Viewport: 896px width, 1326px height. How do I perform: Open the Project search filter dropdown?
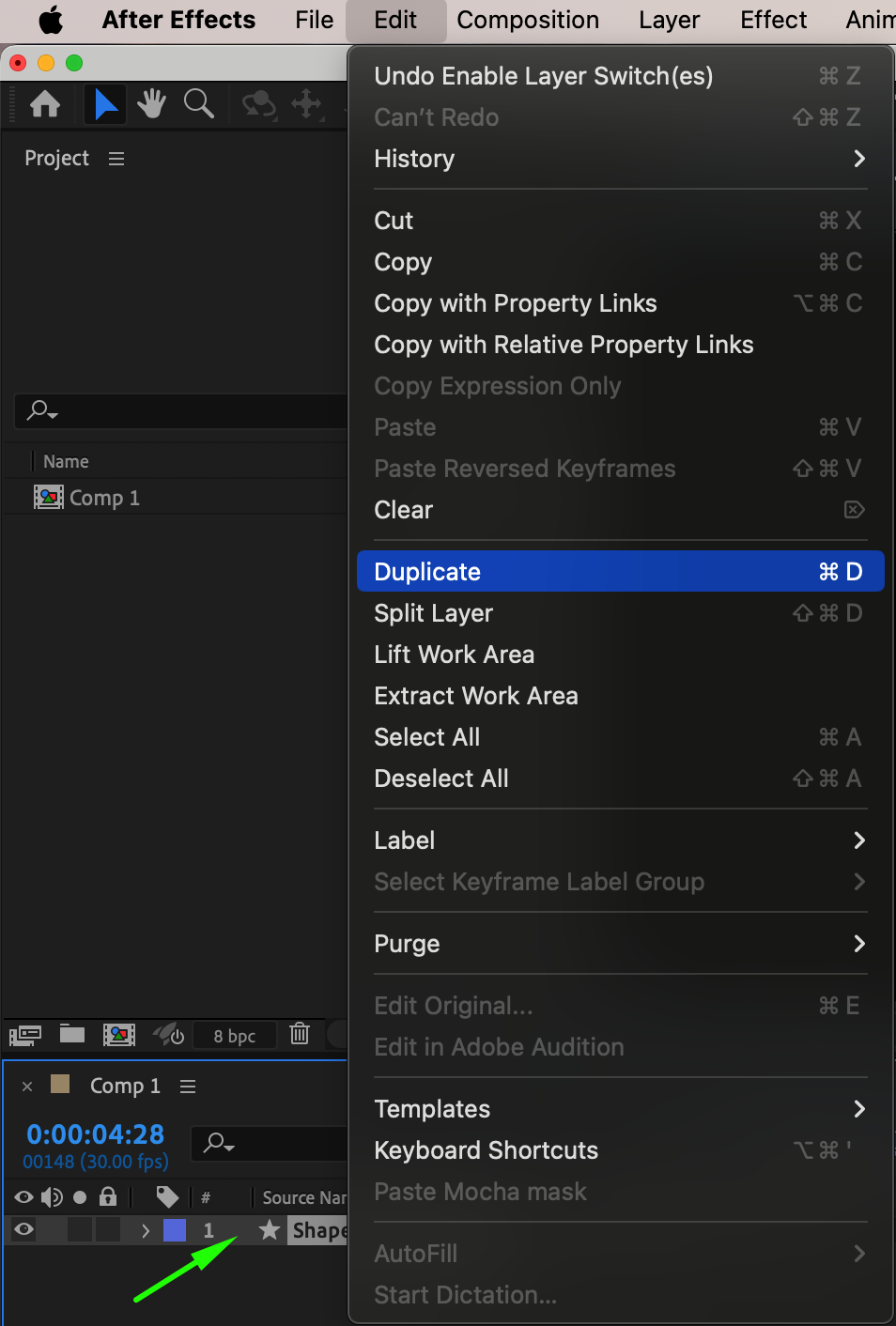(42, 410)
